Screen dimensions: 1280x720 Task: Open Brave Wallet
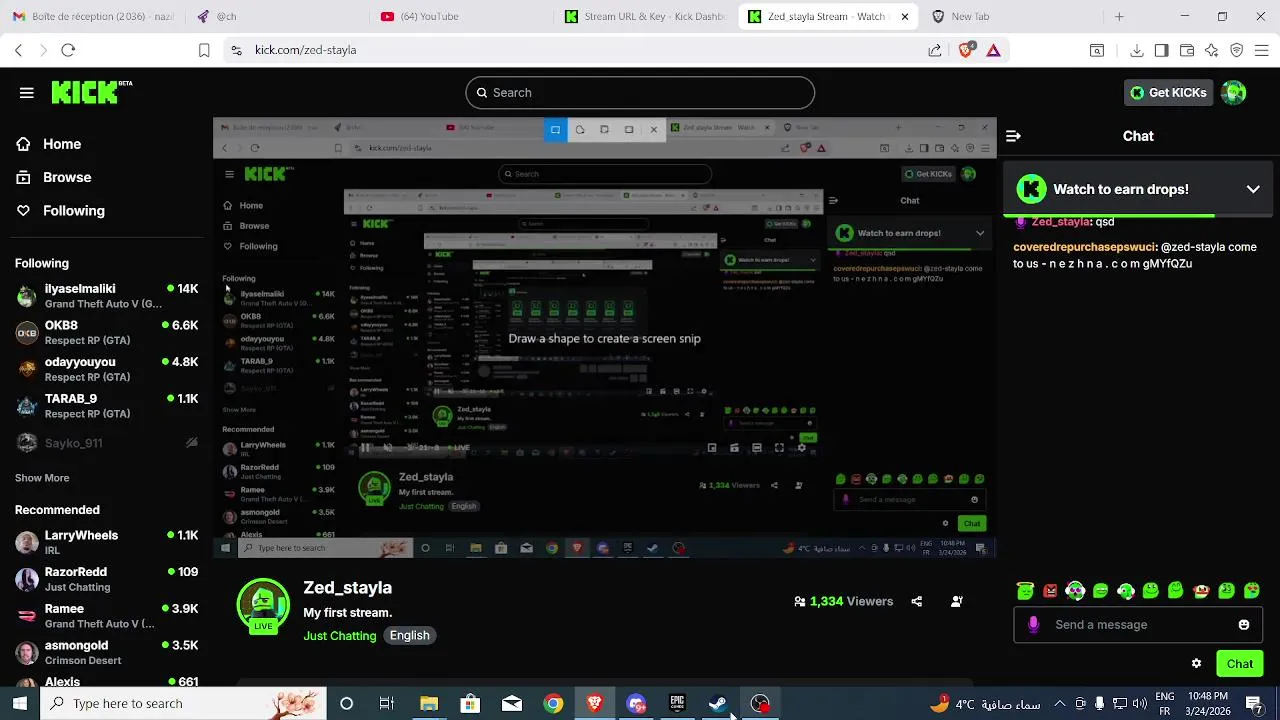point(1187,50)
